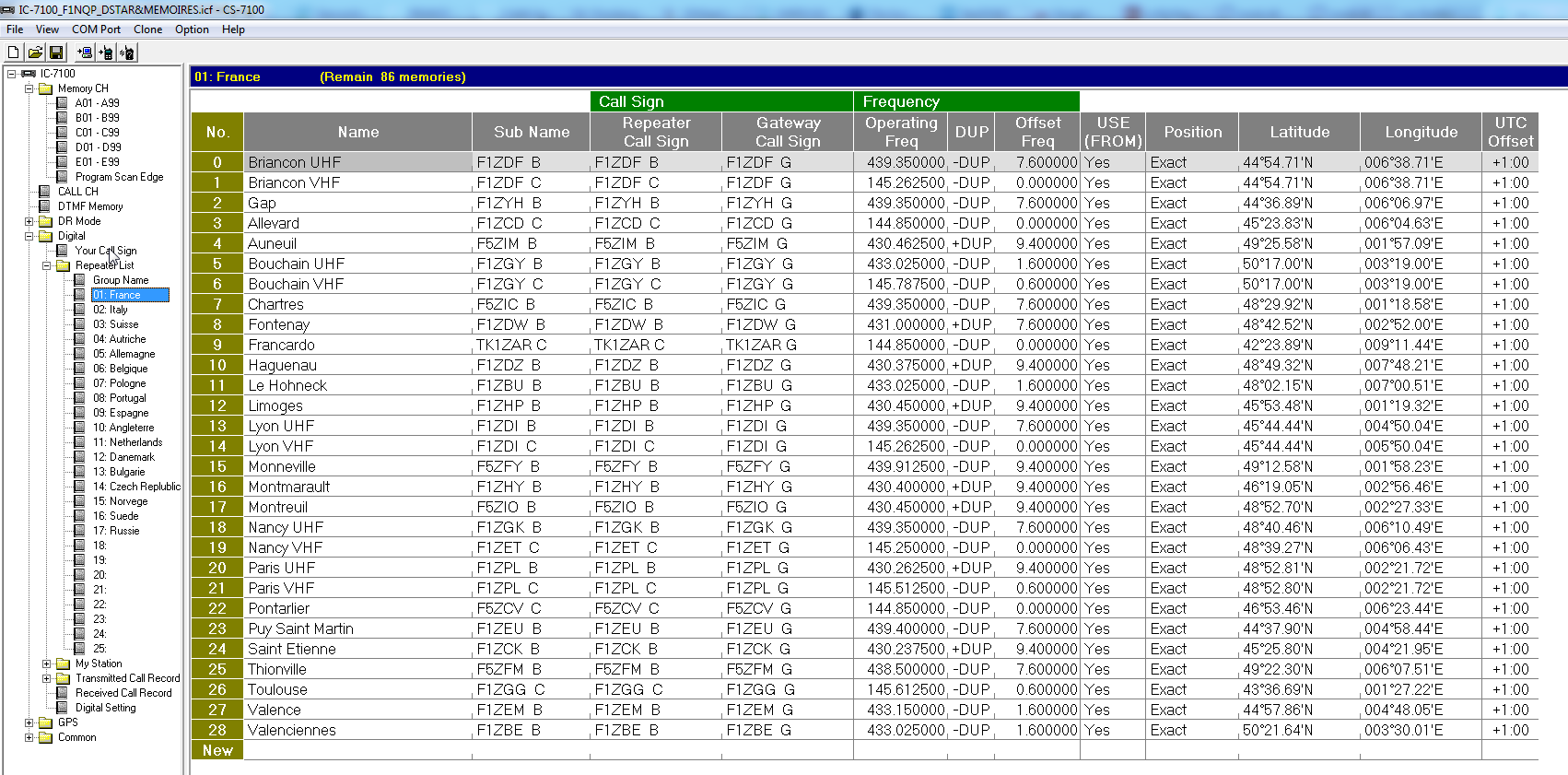Click the Common folder icon
Viewport: 1568px width, 775px height.
(x=45, y=737)
